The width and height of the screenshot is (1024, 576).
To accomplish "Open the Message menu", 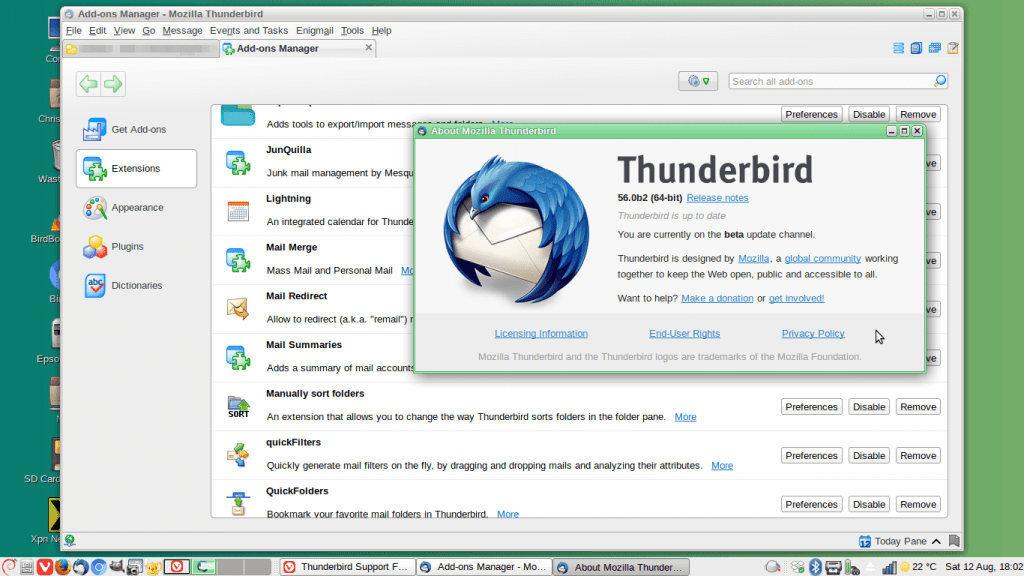I will click(182, 30).
